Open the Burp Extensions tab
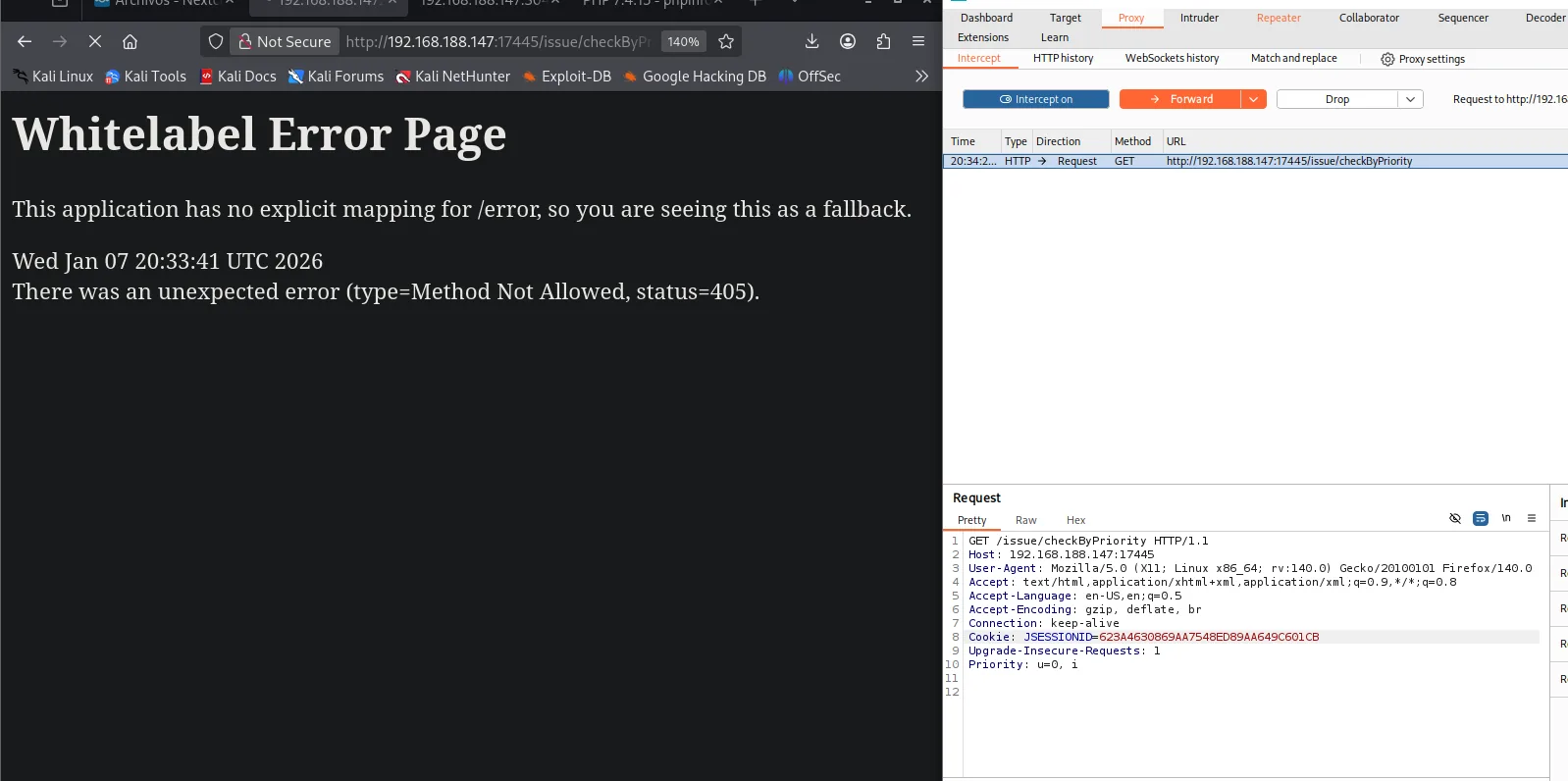The image size is (1568, 781). coord(982,37)
